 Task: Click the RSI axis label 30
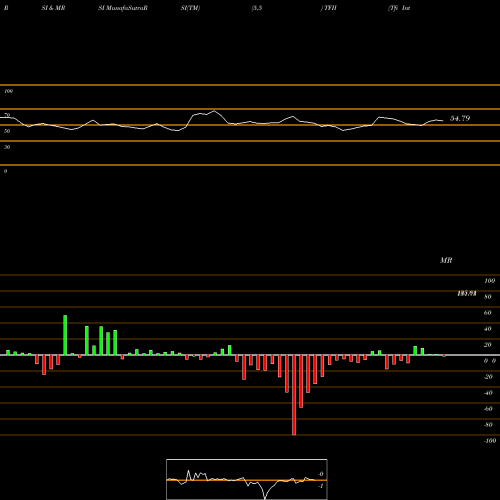click(x=7, y=147)
